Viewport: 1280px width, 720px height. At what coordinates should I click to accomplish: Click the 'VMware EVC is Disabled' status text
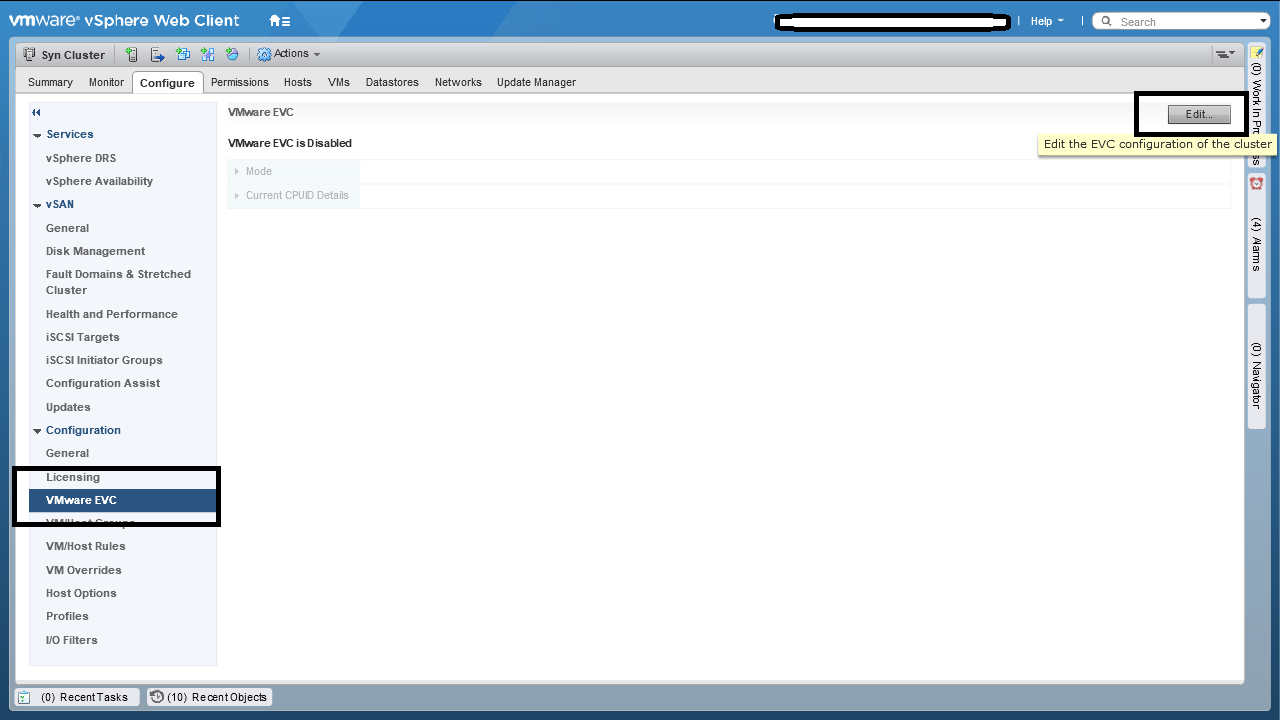point(290,143)
